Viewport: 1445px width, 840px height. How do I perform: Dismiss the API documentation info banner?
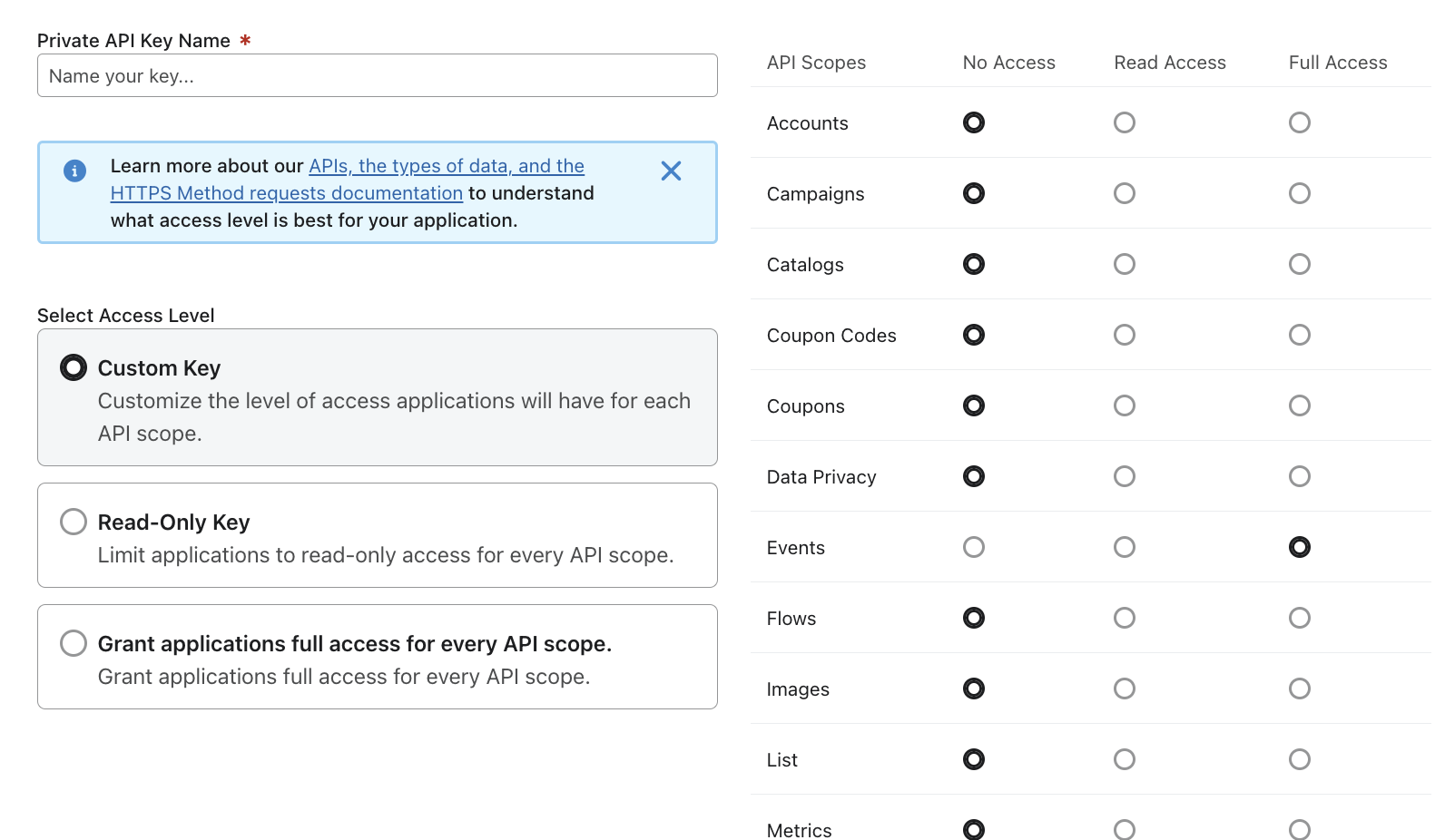pyautogui.click(x=671, y=171)
